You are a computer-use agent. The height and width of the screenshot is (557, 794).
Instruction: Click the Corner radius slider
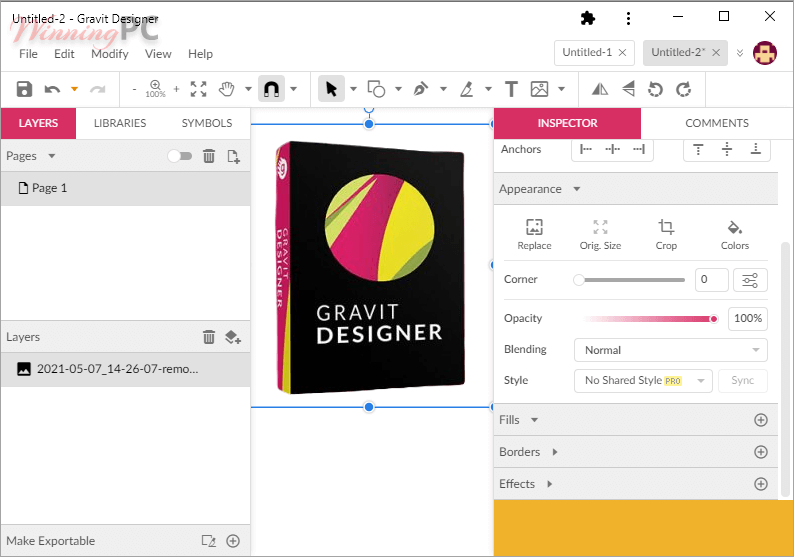[629, 280]
